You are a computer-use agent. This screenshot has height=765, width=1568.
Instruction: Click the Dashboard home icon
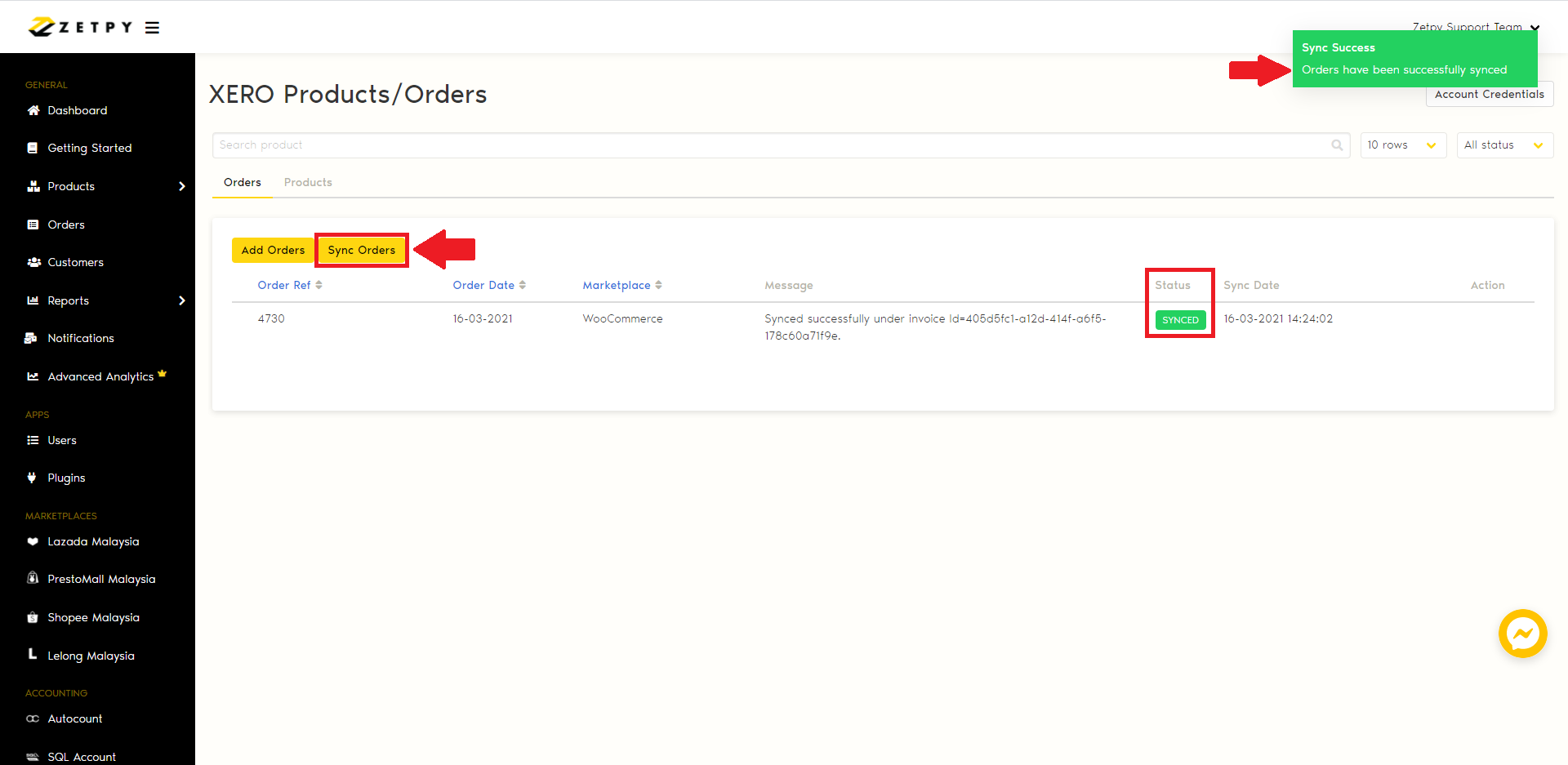pos(33,110)
